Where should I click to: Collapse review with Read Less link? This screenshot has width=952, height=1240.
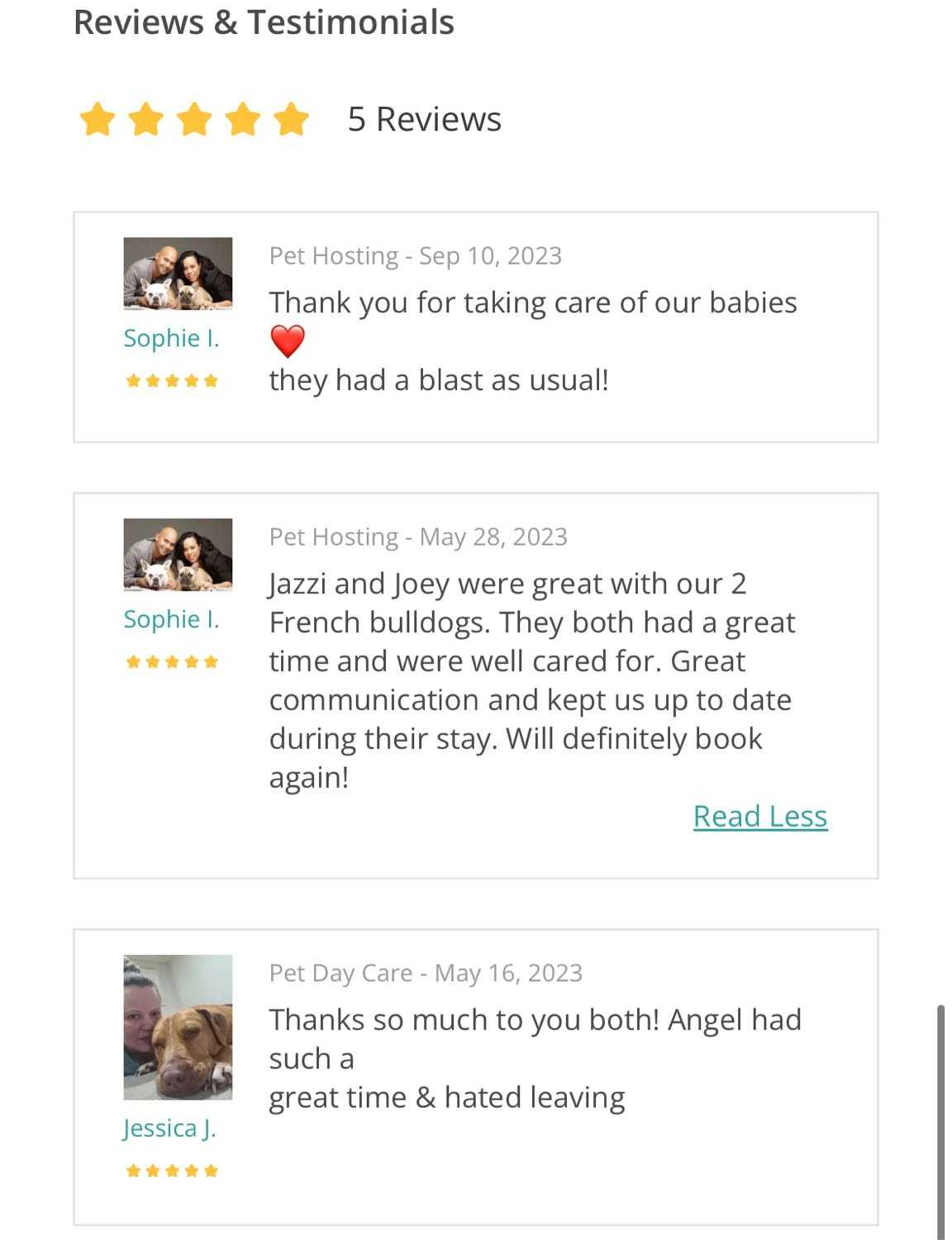[759, 816]
